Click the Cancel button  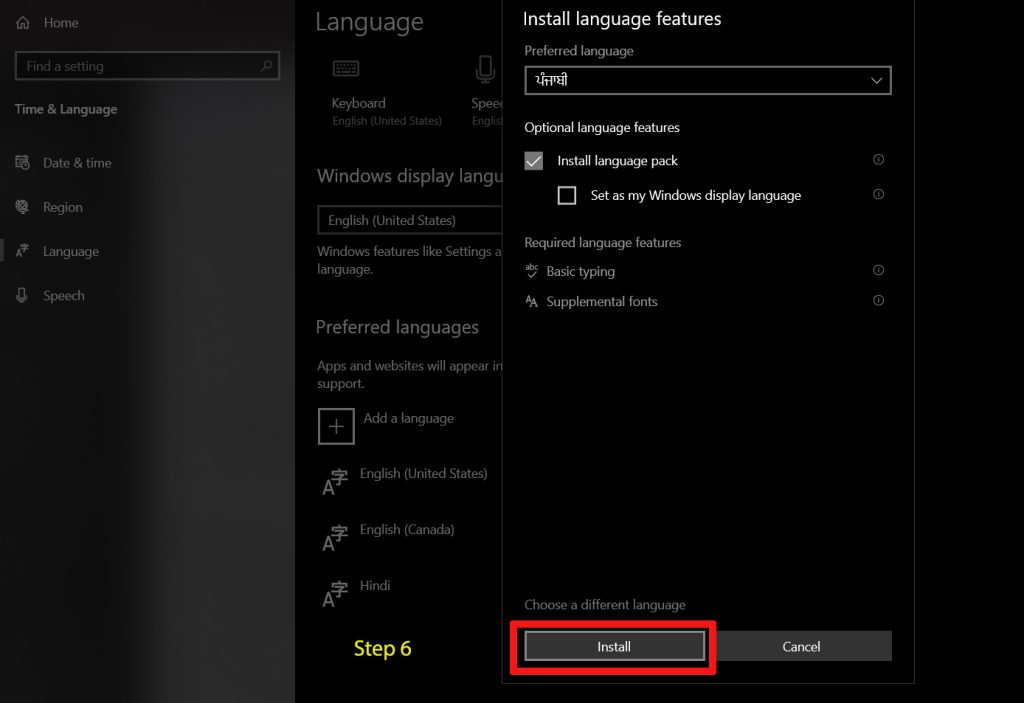801,646
